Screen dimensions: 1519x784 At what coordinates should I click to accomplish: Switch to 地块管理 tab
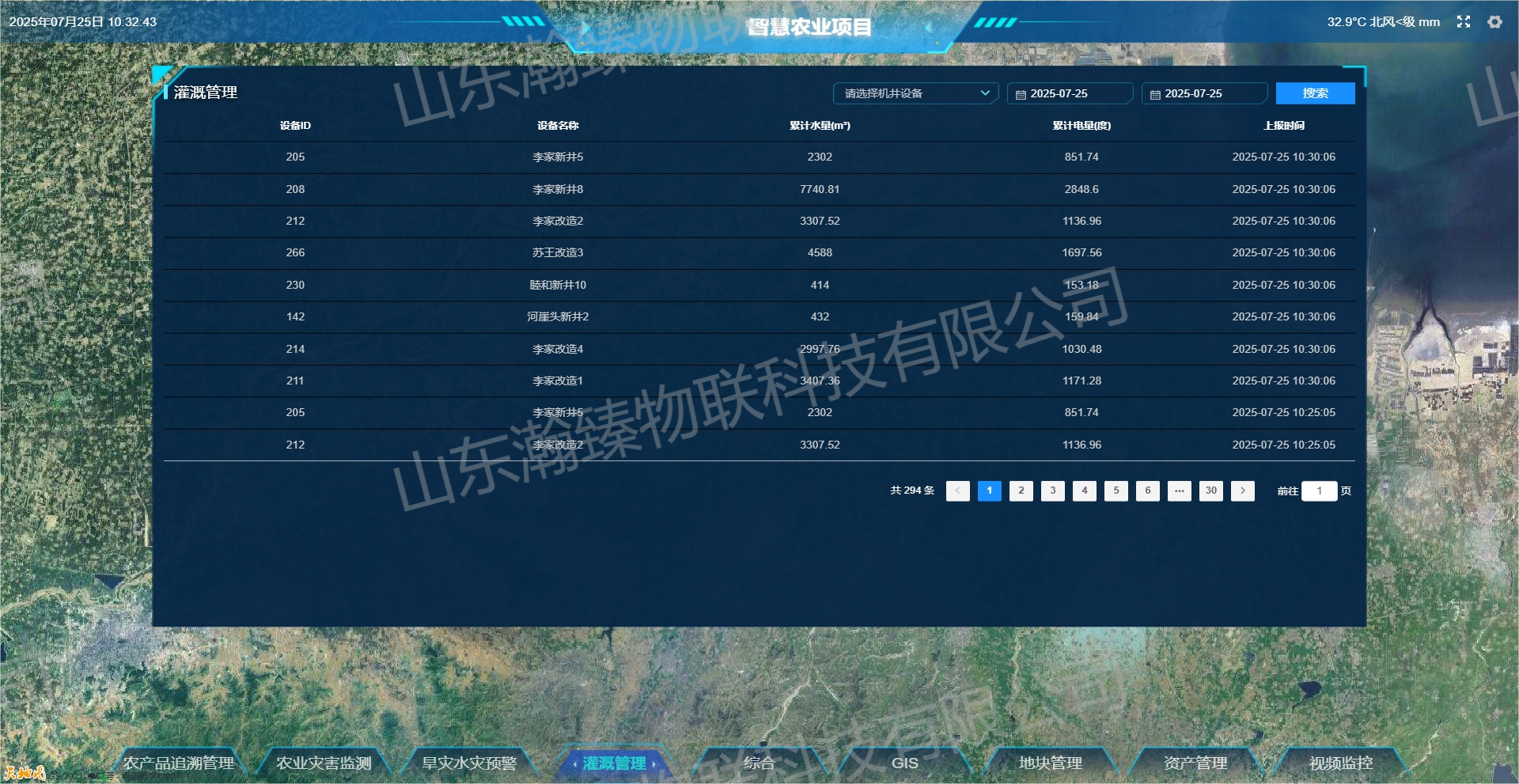coord(1050,763)
